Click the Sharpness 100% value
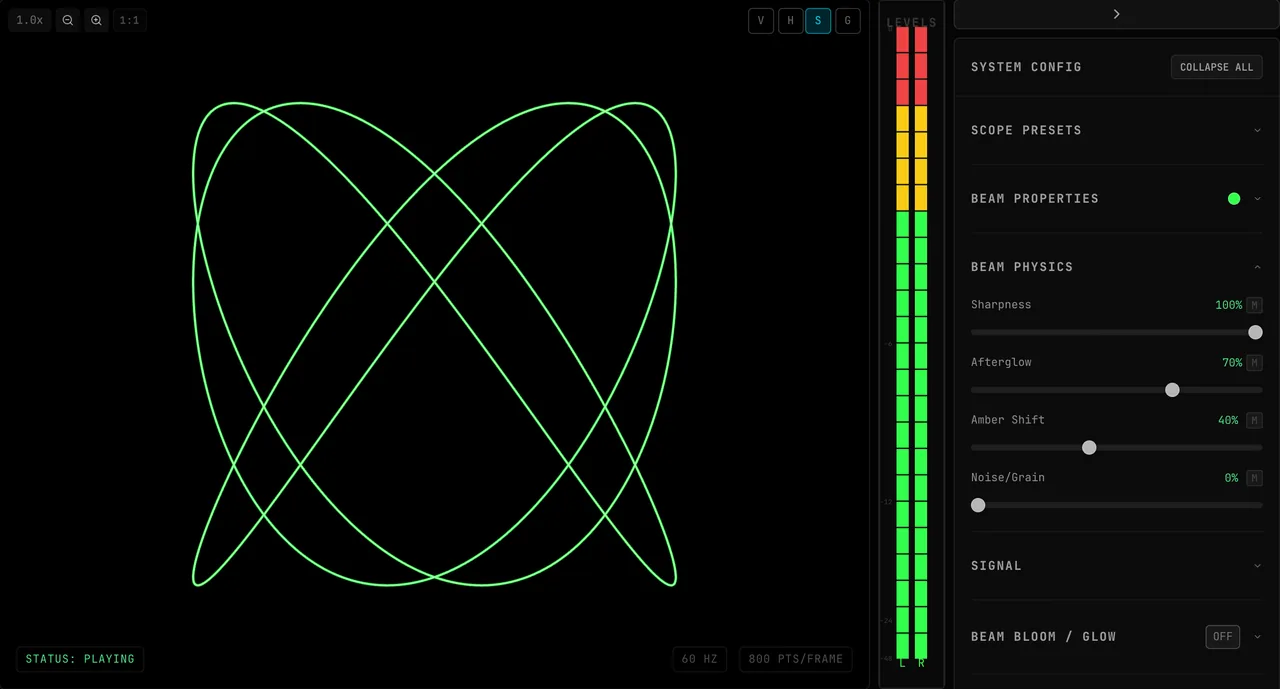 [x=1228, y=305]
